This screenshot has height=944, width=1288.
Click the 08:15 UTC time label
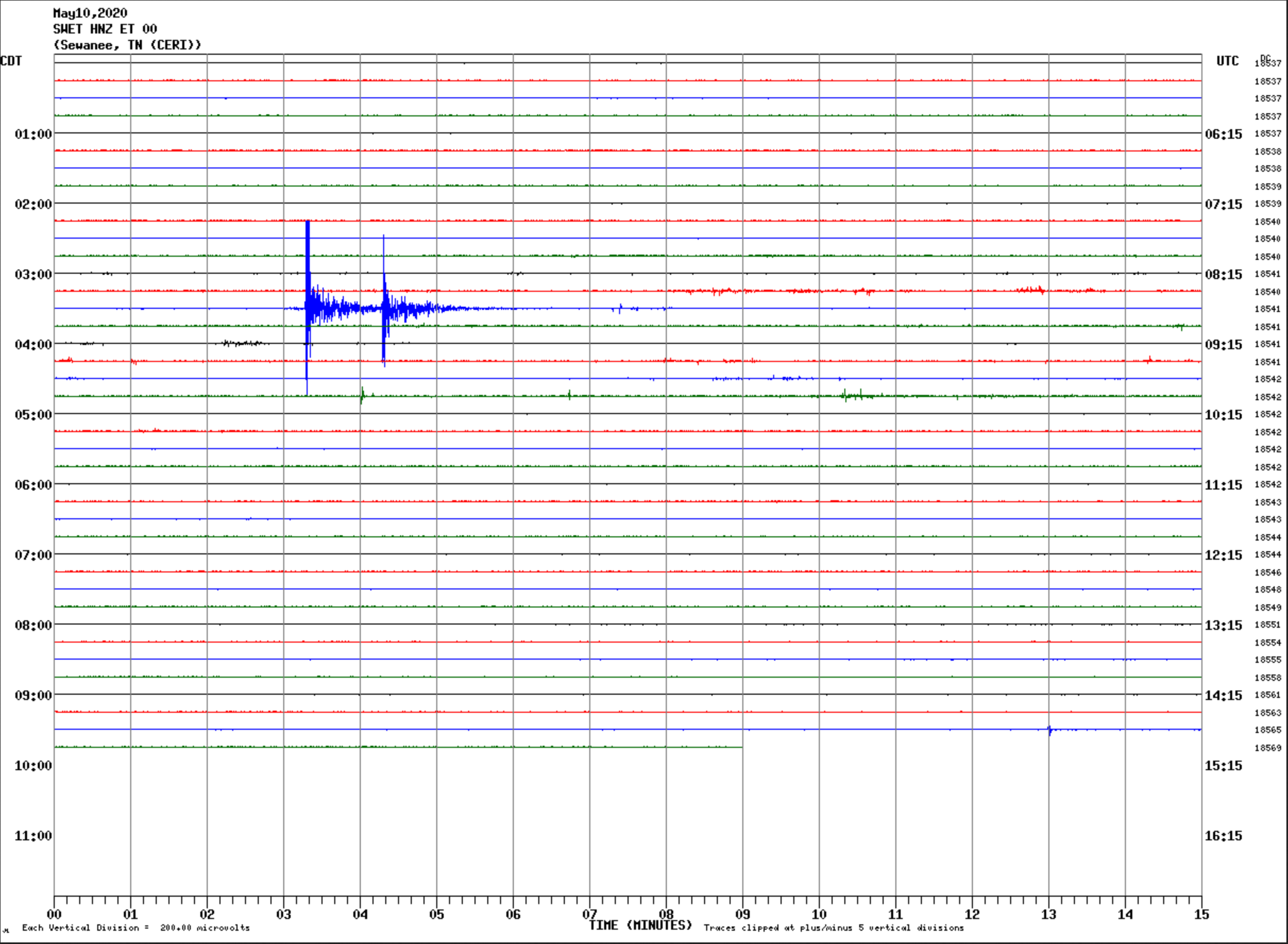1224,274
